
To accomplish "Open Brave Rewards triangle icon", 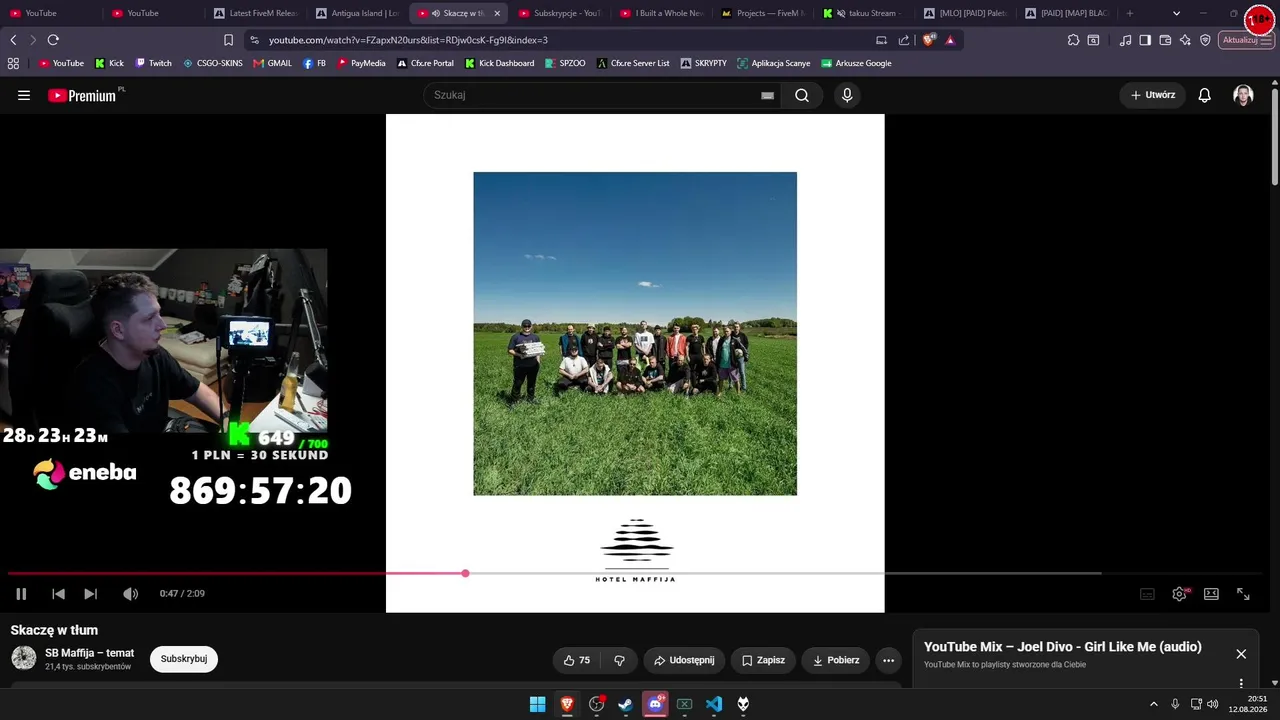I will (x=950, y=40).
